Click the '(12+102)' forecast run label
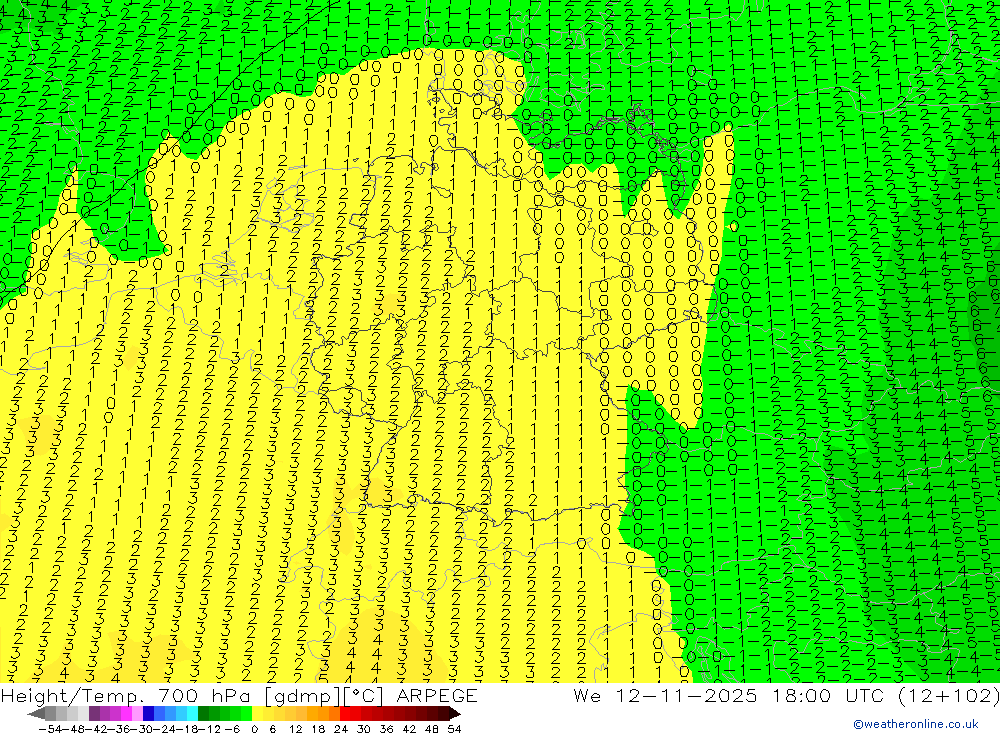The image size is (1000, 733). (x=948, y=695)
